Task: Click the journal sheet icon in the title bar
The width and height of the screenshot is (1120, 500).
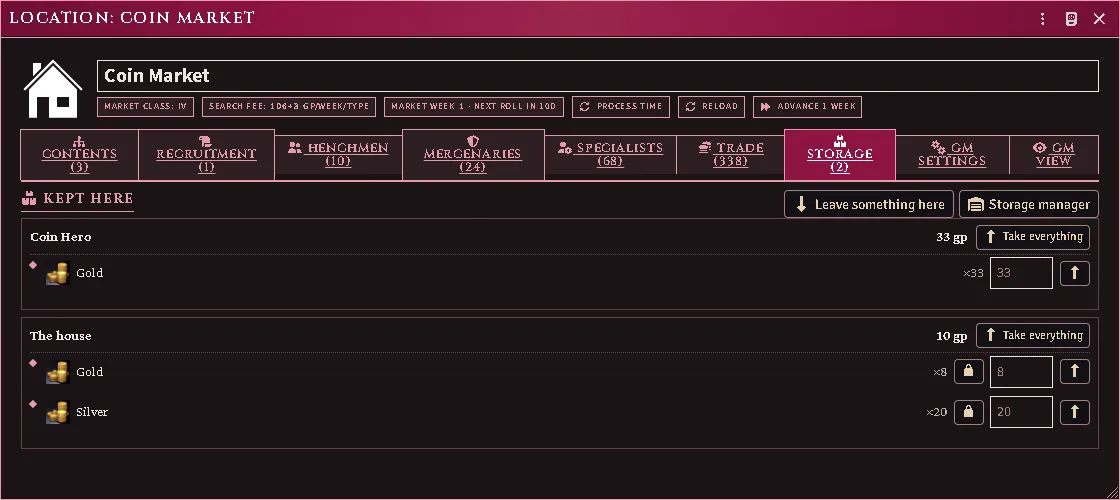Action: click(1071, 19)
